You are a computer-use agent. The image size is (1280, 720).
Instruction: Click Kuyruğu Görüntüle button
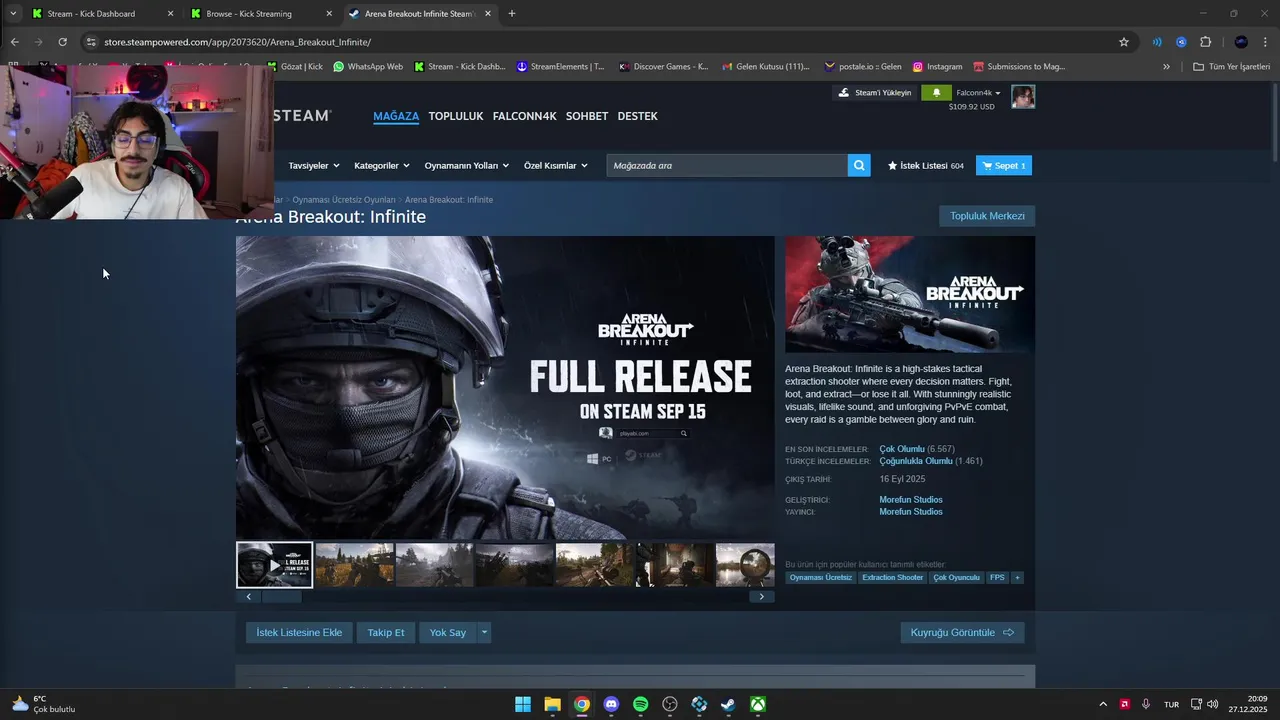tap(962, 632)
